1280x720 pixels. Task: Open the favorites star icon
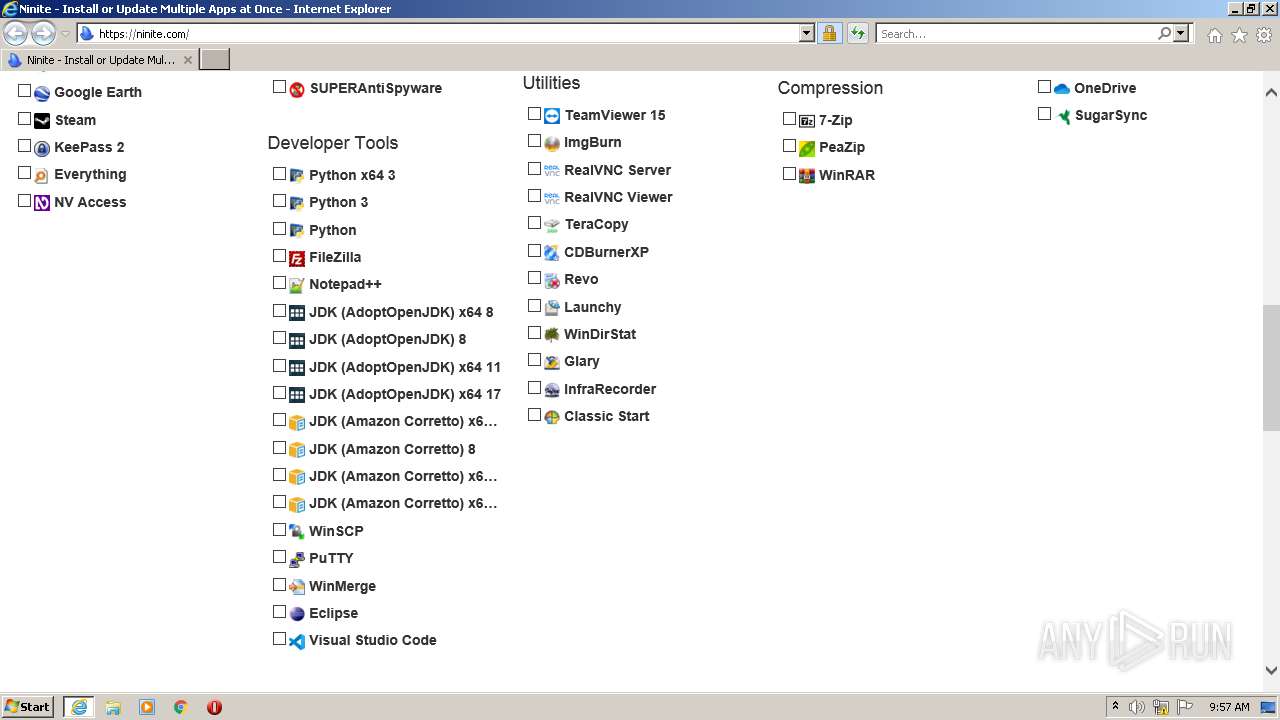coord(1239,35)
